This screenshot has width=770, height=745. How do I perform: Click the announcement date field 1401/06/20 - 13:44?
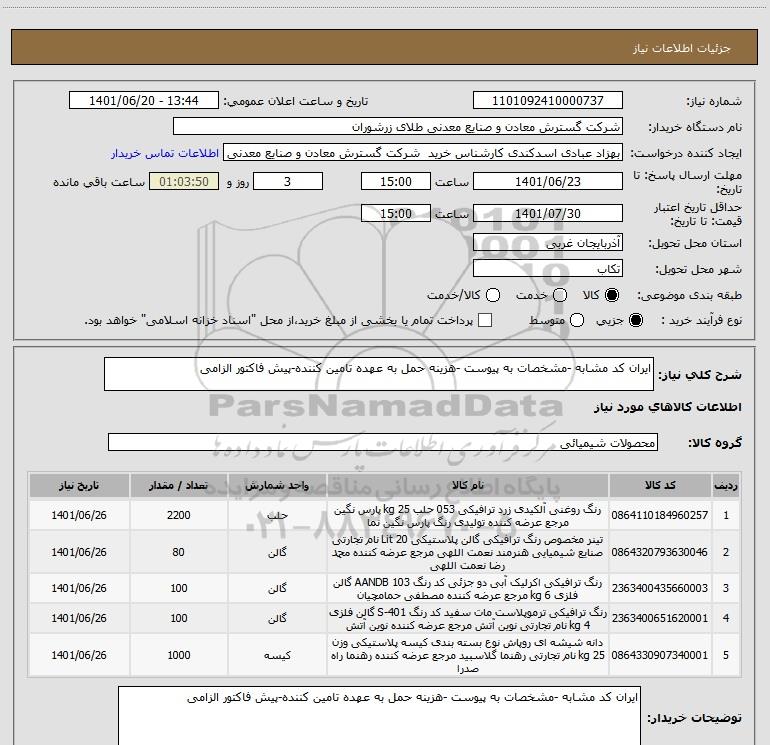pyautogui.click(x=144, y=100)
